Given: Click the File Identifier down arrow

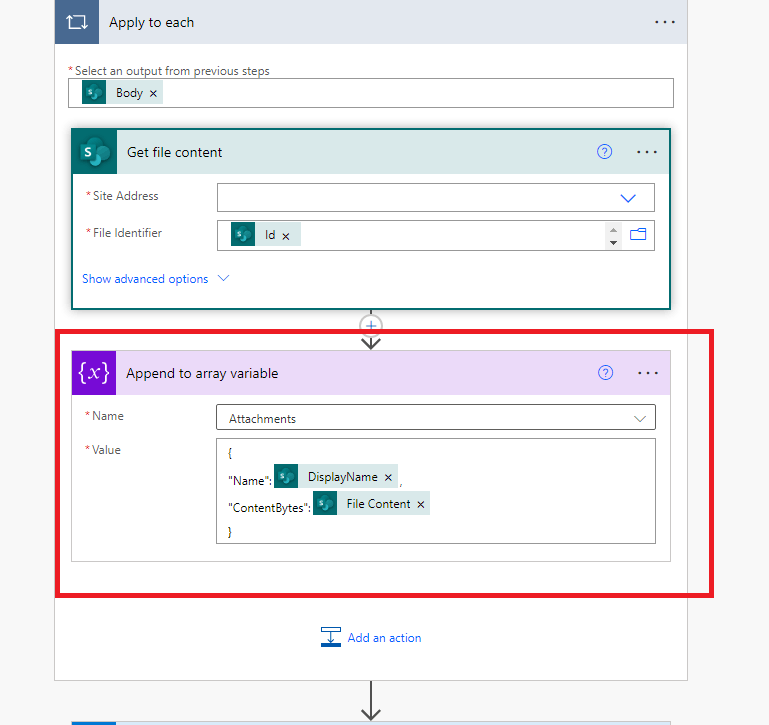Looking at the screenshot, I should [613, 242].
